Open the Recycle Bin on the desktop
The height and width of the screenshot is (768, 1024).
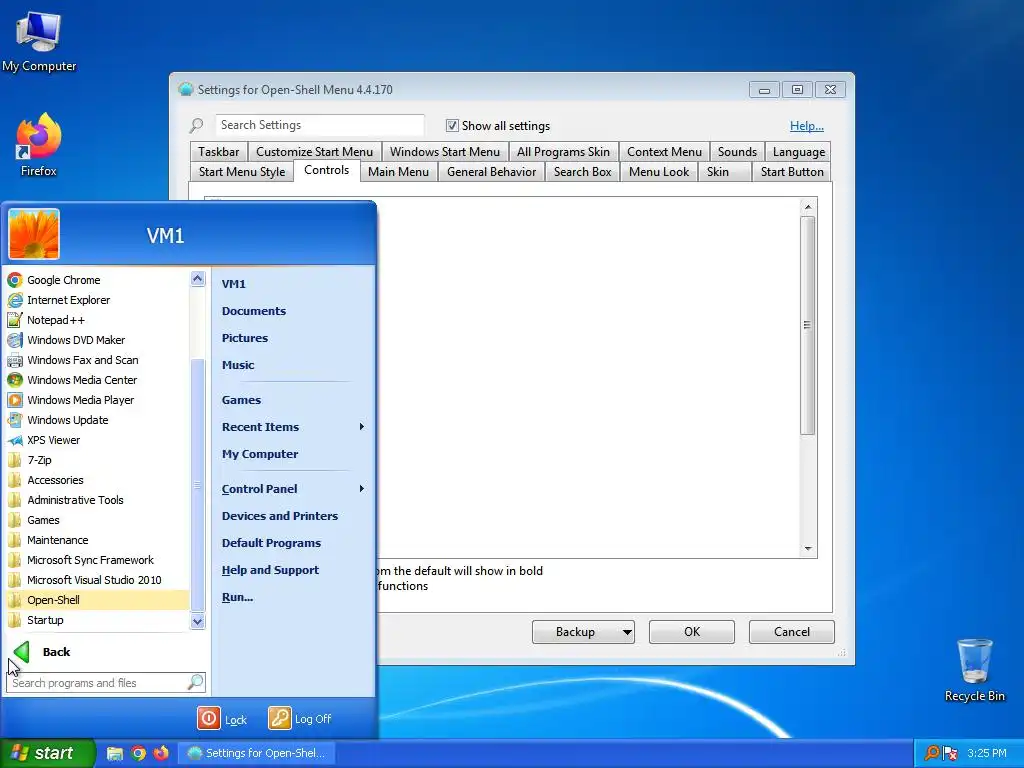pyautogui.click(x=974, y=670)
